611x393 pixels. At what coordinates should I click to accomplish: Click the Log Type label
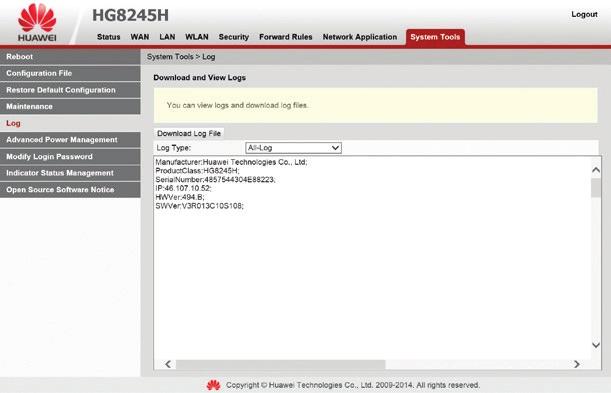pos(174,148)
